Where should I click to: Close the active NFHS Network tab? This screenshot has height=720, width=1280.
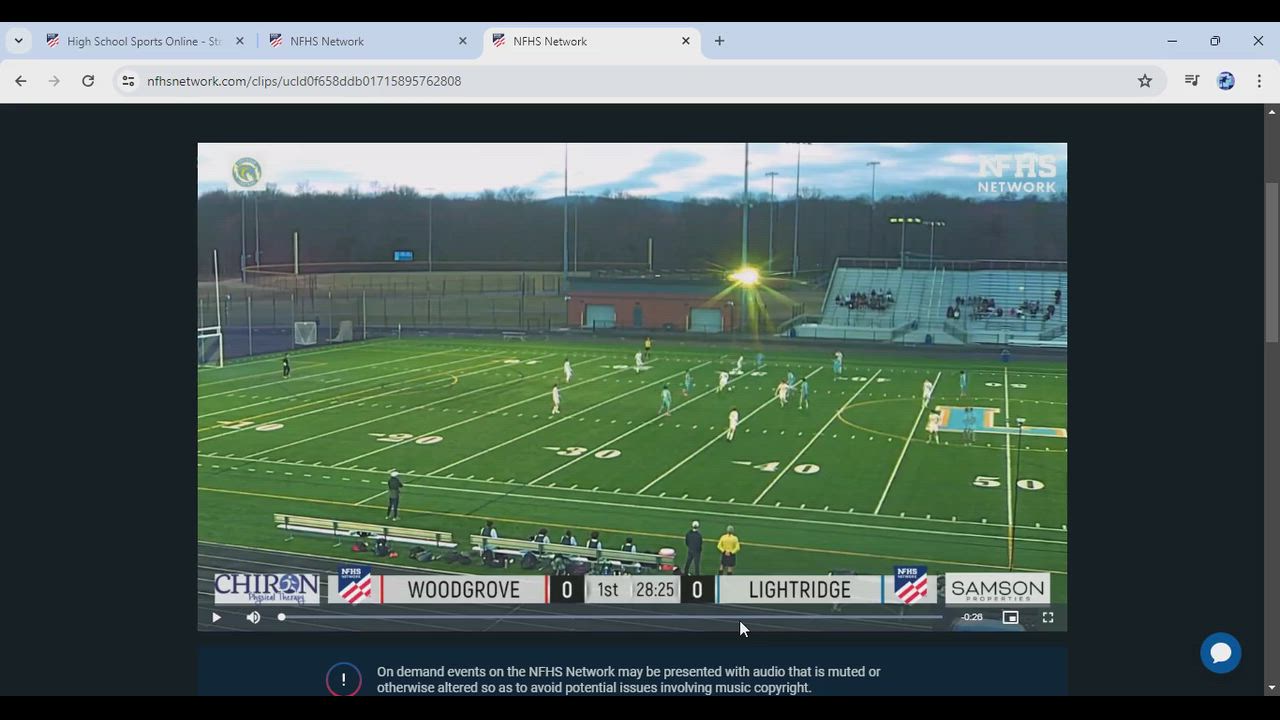pyautogui.click(x=686, y=41)
